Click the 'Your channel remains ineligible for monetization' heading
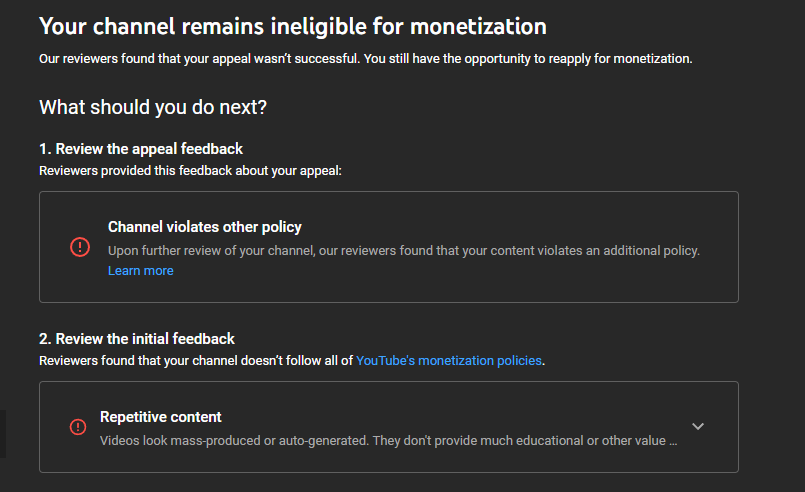 coord(292,25)
